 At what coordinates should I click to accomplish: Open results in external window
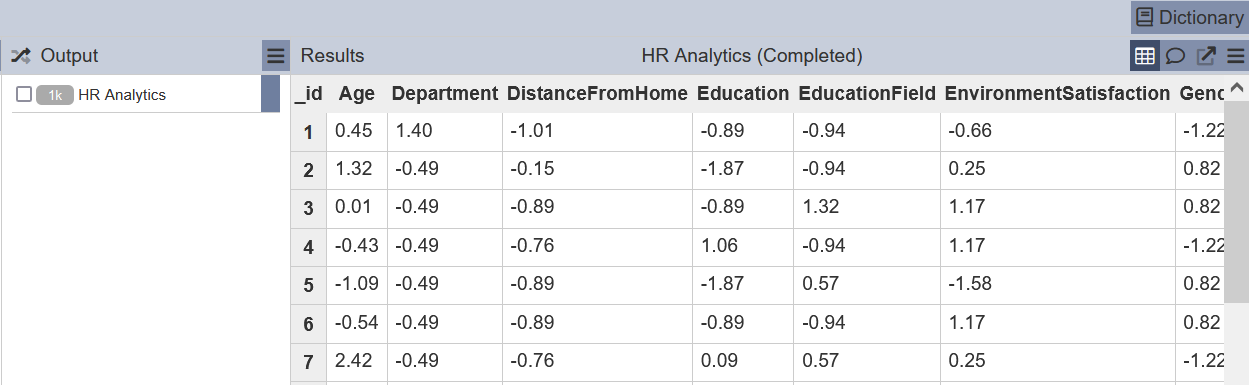coord(1206,56)
